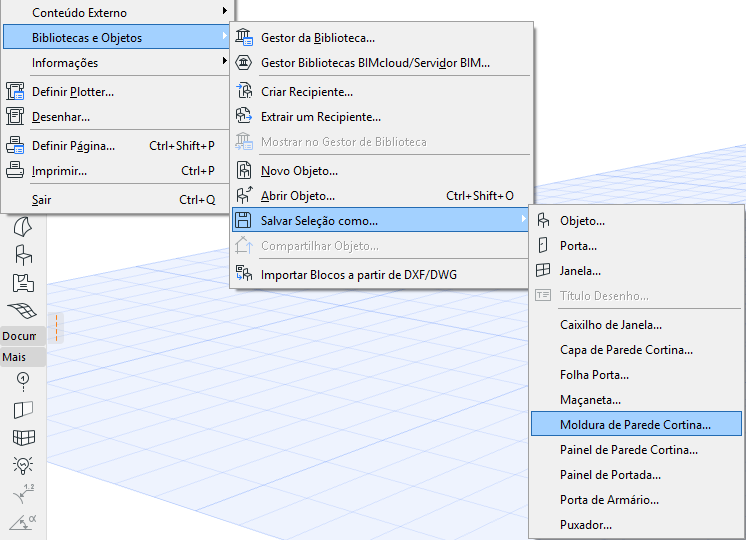Click the chair icon beside Objeto

pos(543,220)
